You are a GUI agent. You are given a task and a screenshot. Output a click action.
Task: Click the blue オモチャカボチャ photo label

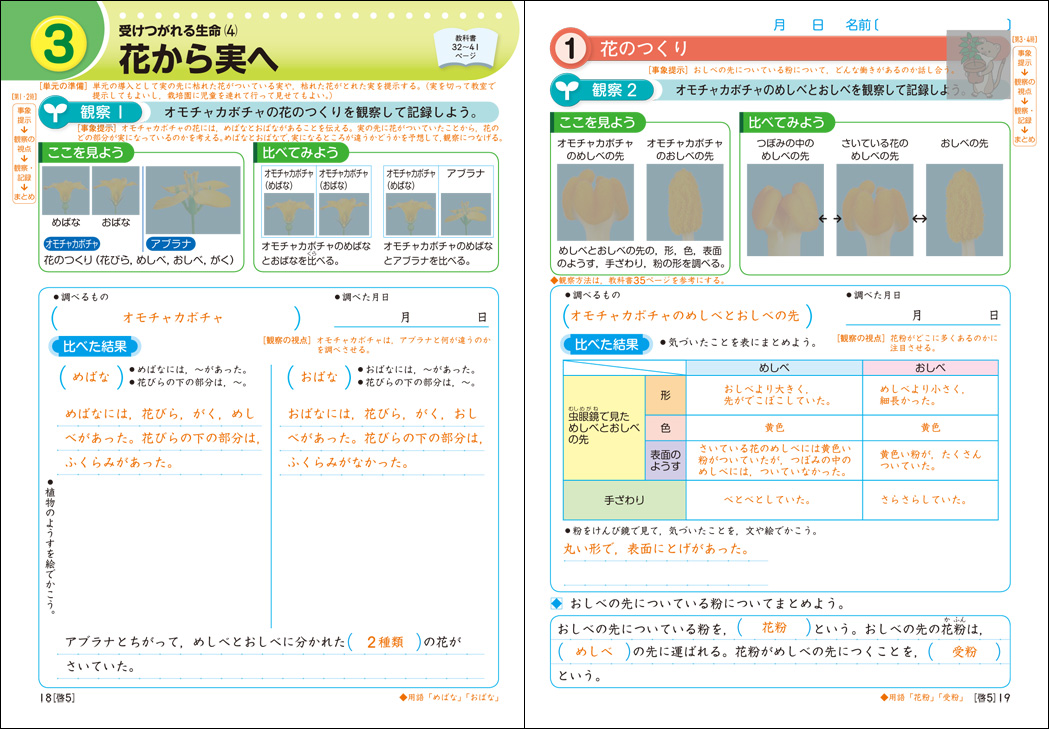pos(72,244)
